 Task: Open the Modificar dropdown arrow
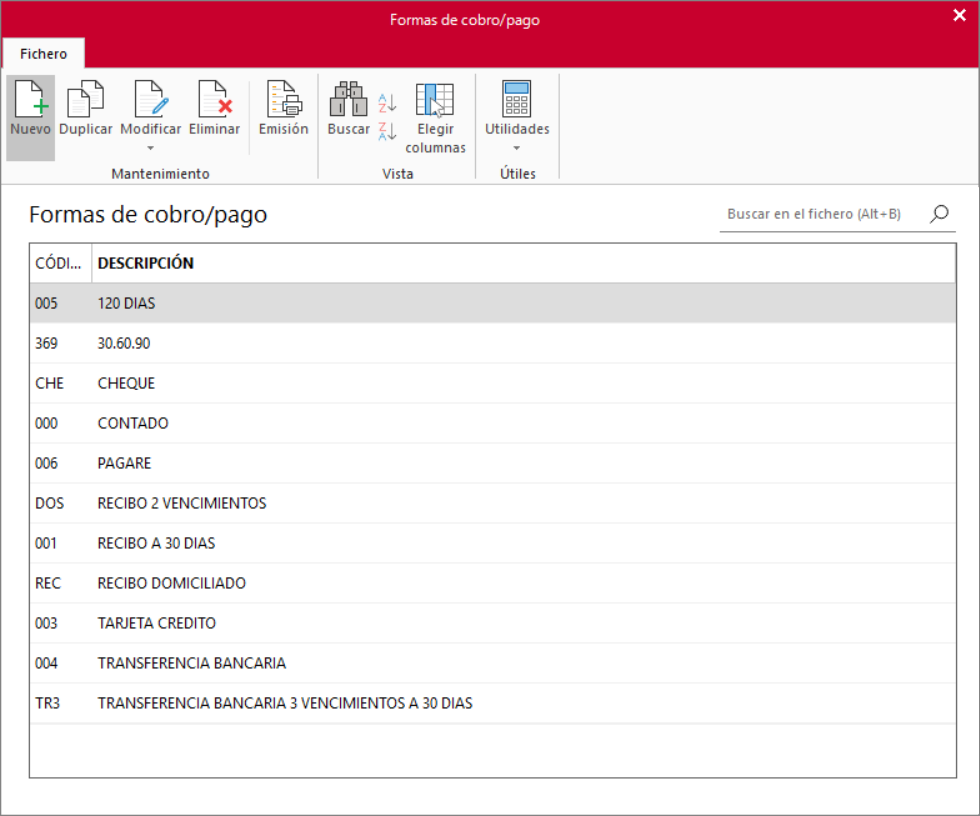pyautogui.click(x=150, y=148)
